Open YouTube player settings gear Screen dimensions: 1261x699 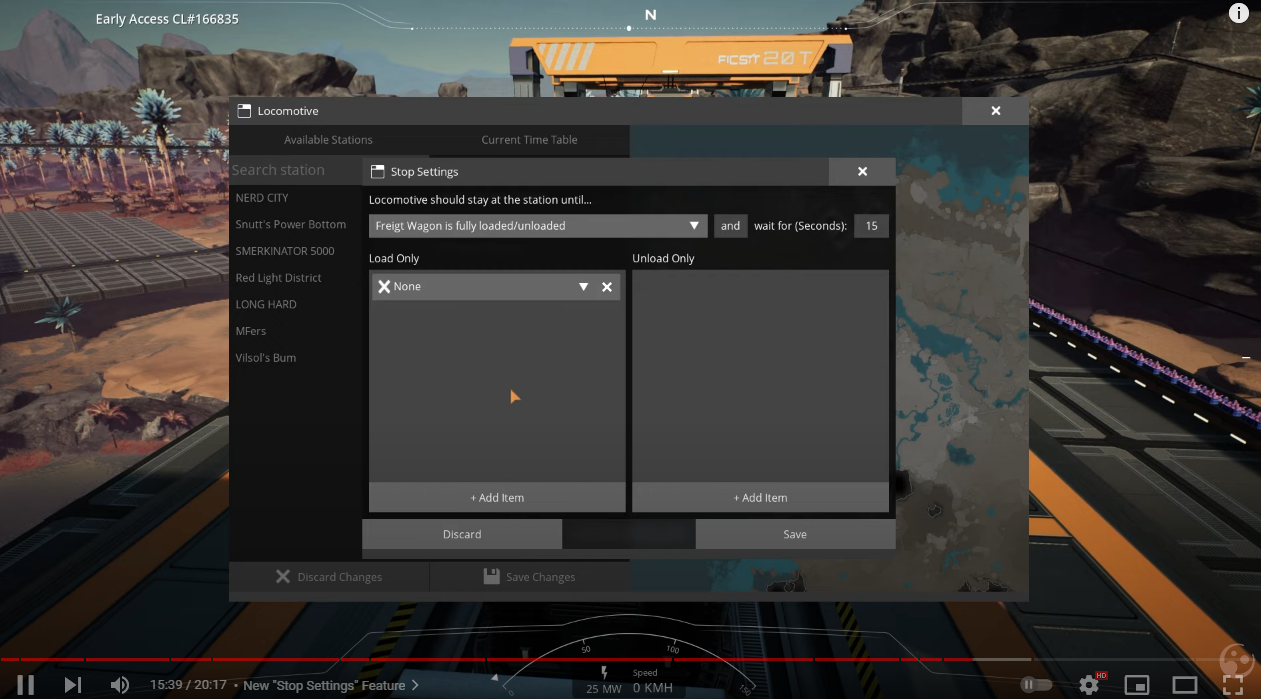1089,685
